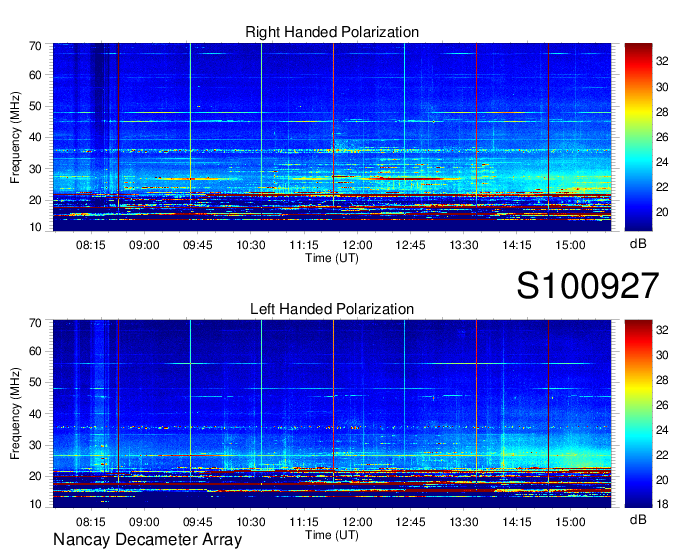Click the 10:30 tick on Left Handed time axis

(x=251, y=522)
